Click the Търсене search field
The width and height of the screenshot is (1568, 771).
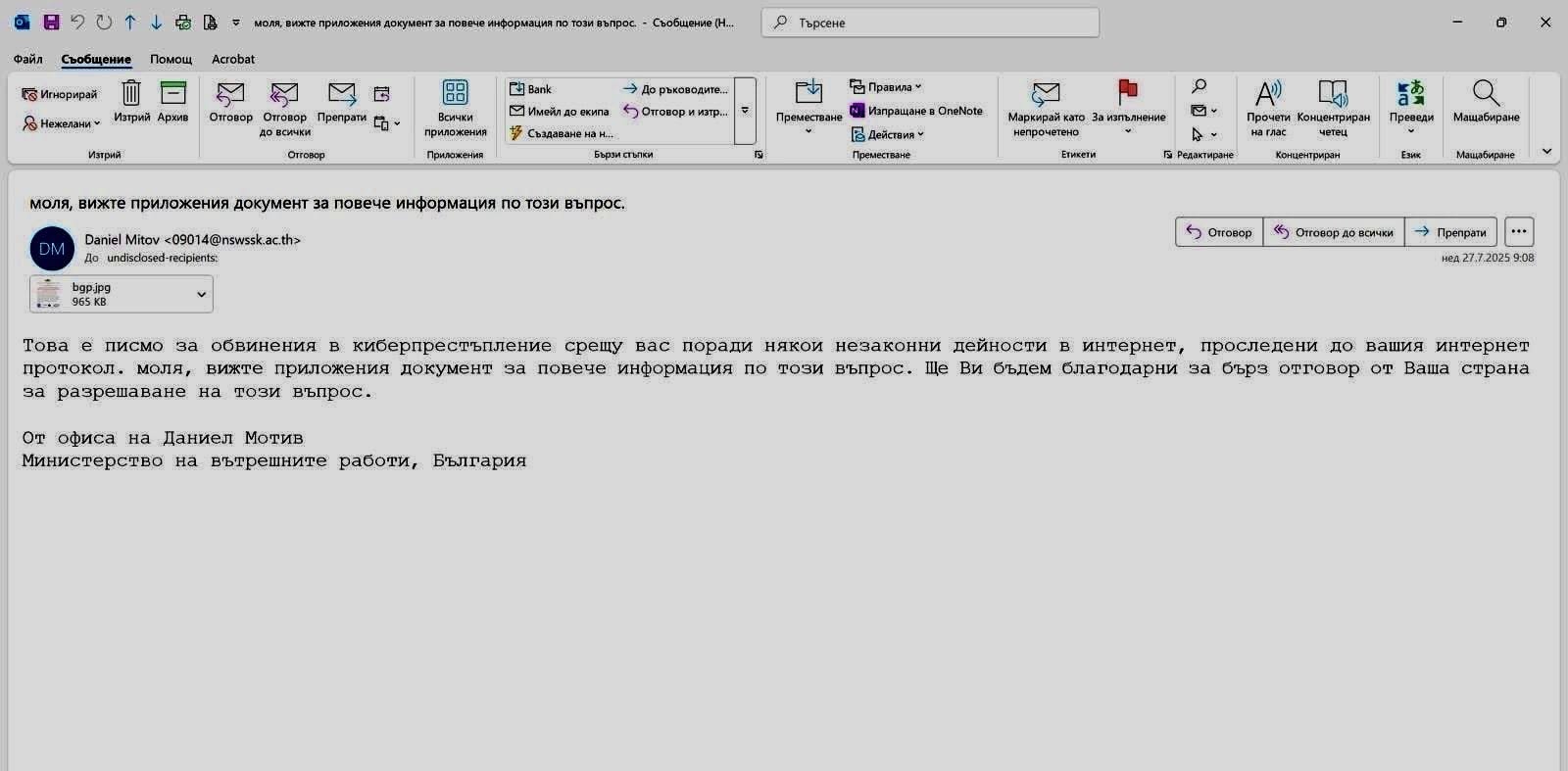click(x=931, y=23)
